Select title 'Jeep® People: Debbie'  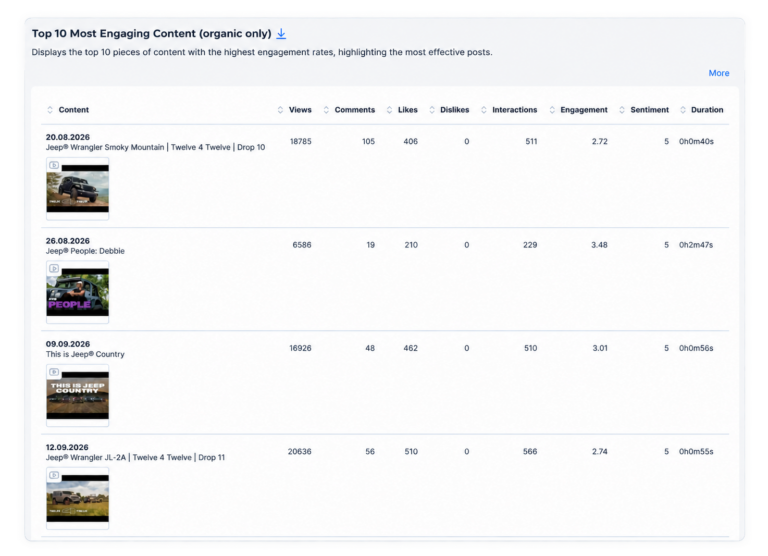(x=85, y=251)
